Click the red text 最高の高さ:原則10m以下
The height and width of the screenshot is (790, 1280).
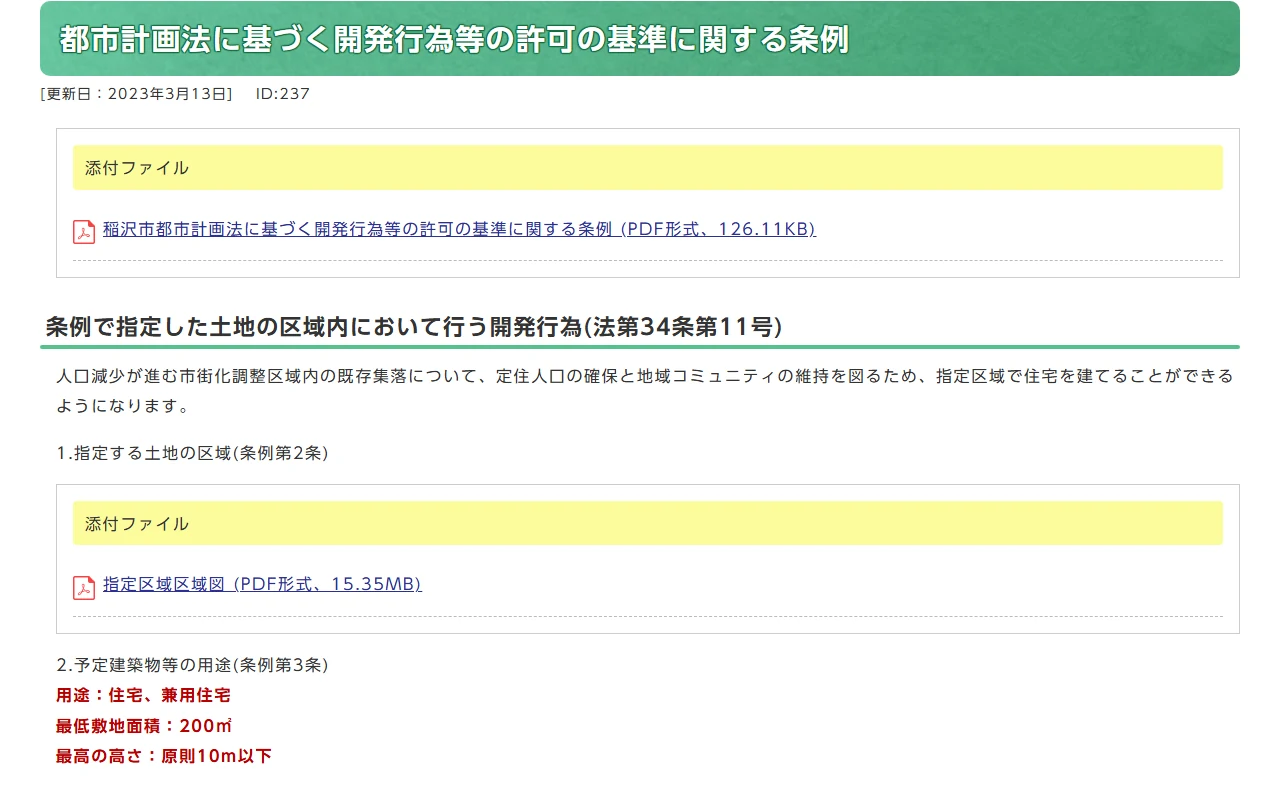[164, 756]
